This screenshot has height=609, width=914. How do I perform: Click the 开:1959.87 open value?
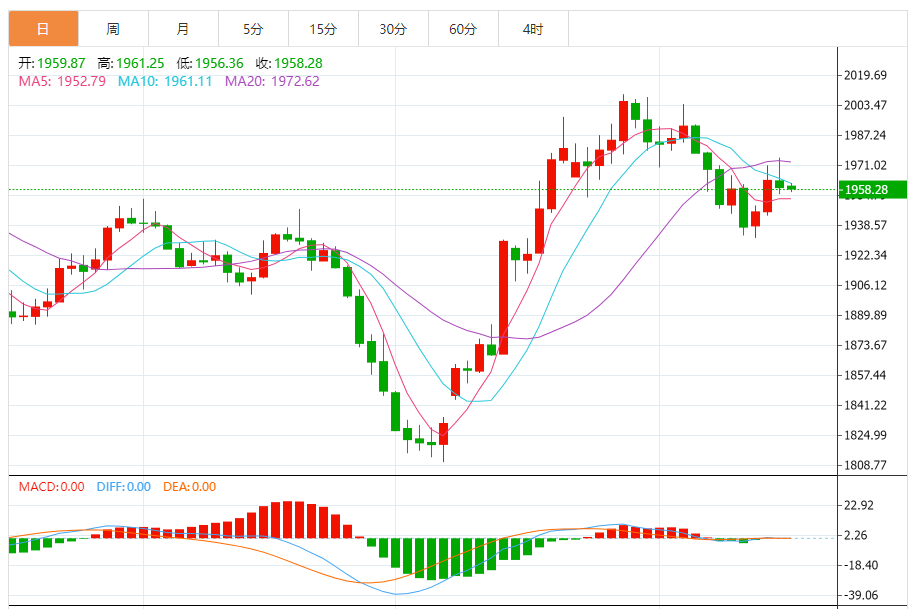pos(52,63)
